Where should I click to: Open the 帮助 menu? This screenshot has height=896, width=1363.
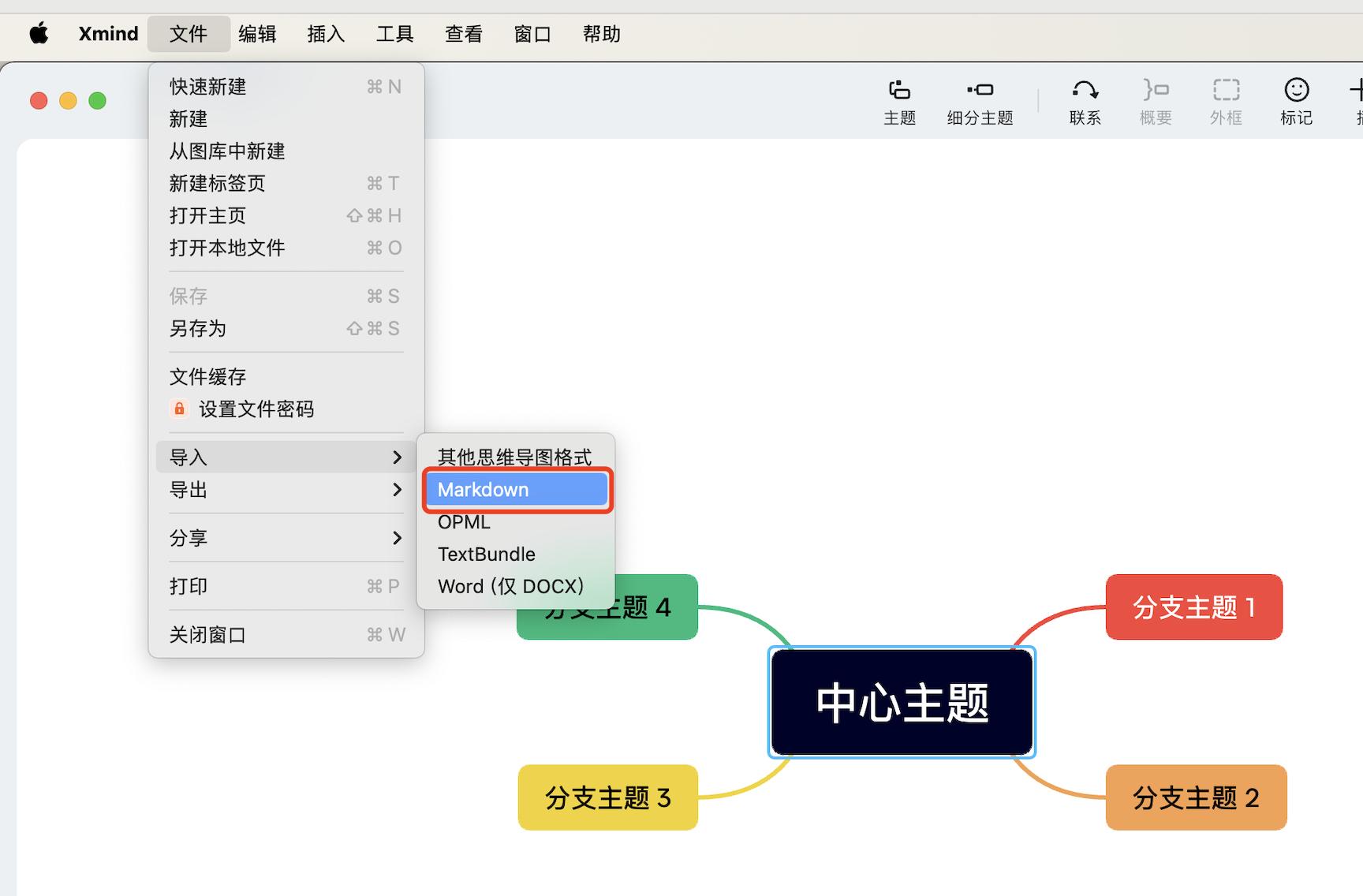coord(601,34)
